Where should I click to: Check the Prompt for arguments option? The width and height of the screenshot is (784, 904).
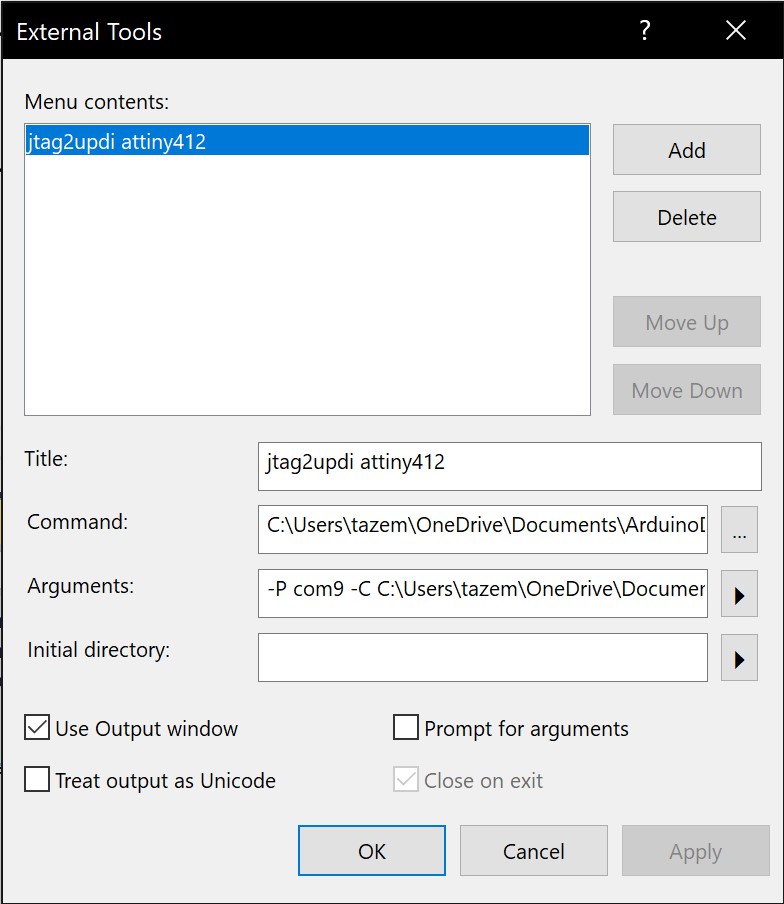tap(406, 728)
